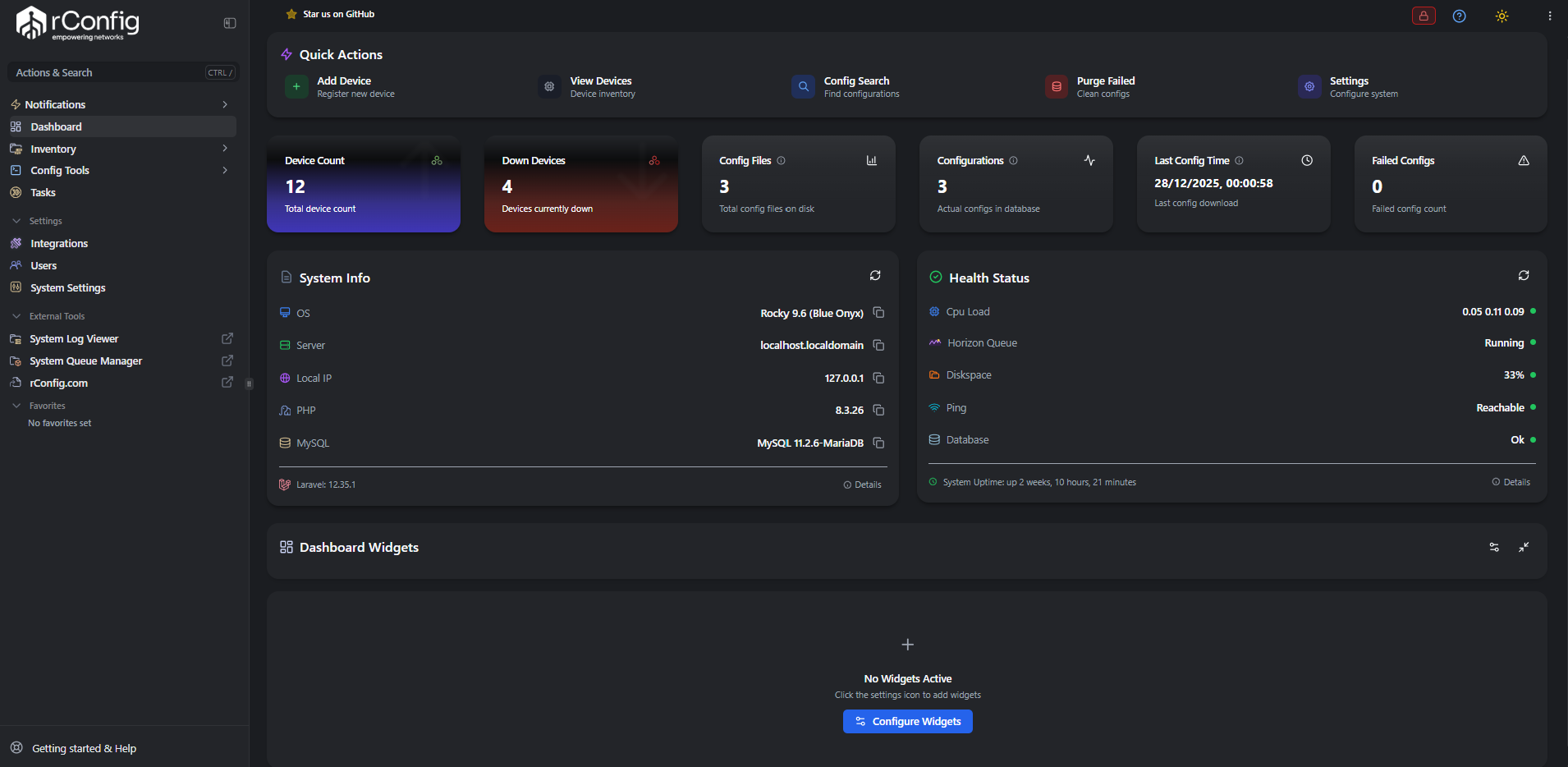Click the Horizon Queue Running status
The height and width of the screenshot is (767, 1568).
point(1504,343)
